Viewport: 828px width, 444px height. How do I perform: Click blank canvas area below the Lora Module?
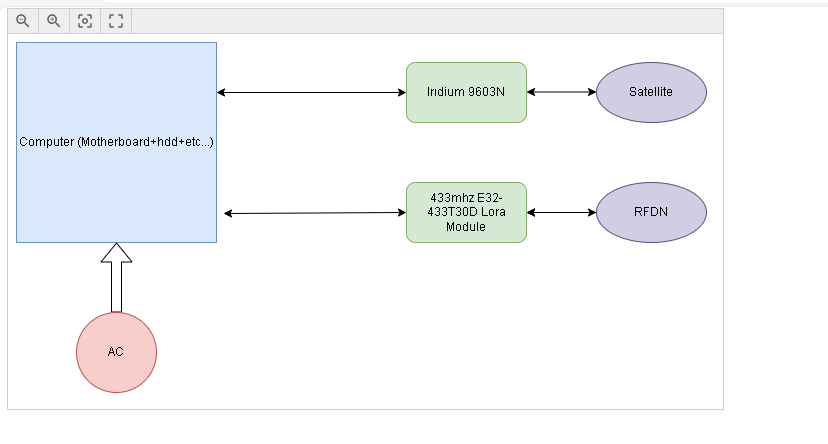(x=466, y=320)
